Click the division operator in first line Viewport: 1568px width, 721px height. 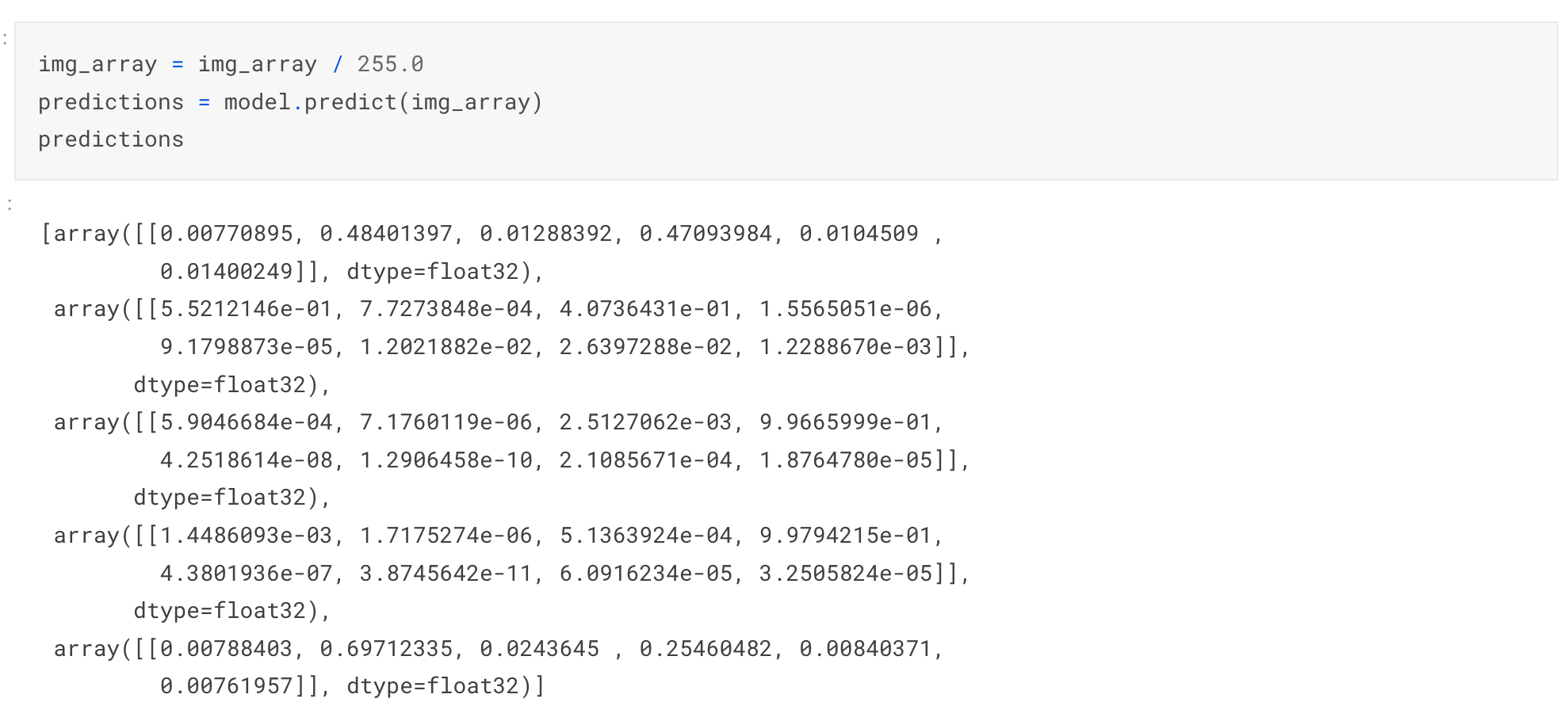338,64
